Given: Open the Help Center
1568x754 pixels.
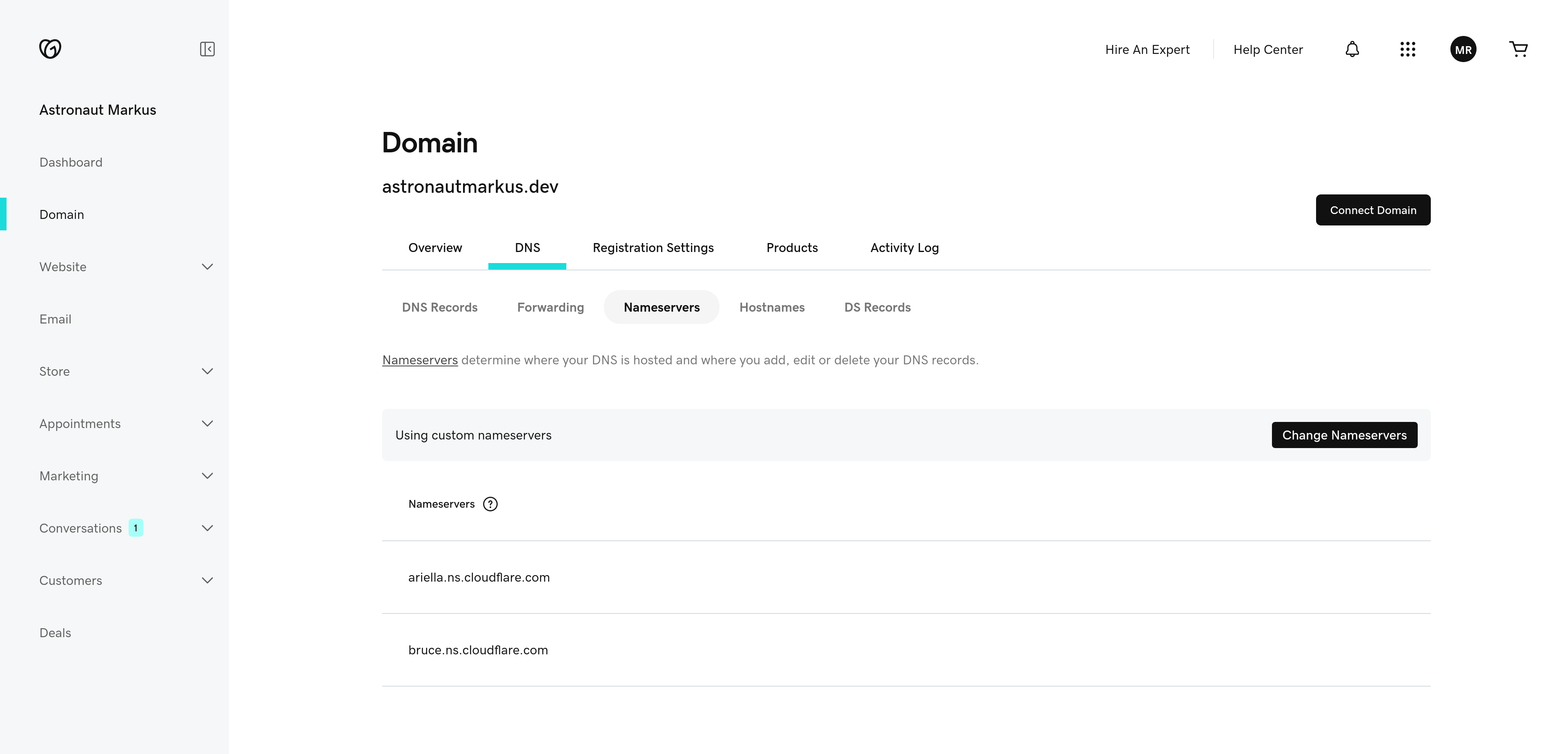Looking at the screenshot, I should (1268, 49).
